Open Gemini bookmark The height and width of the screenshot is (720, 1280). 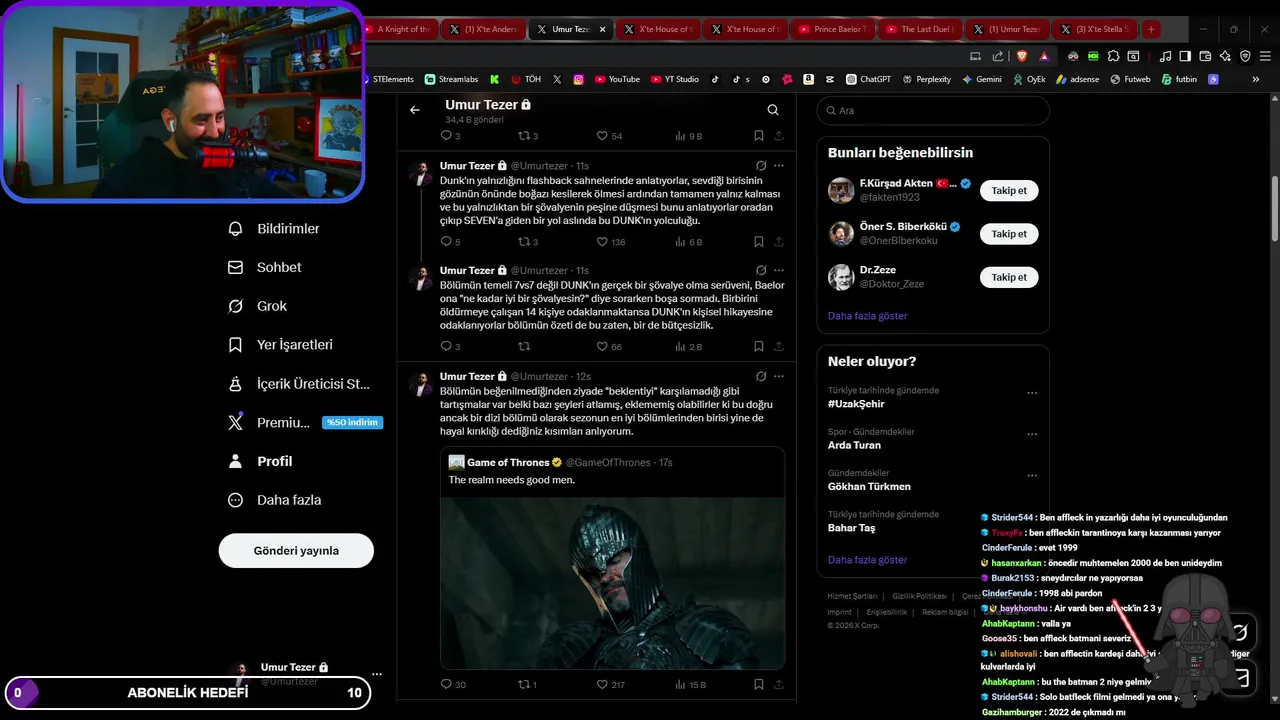pyautogui.click(x=981, y=79)
